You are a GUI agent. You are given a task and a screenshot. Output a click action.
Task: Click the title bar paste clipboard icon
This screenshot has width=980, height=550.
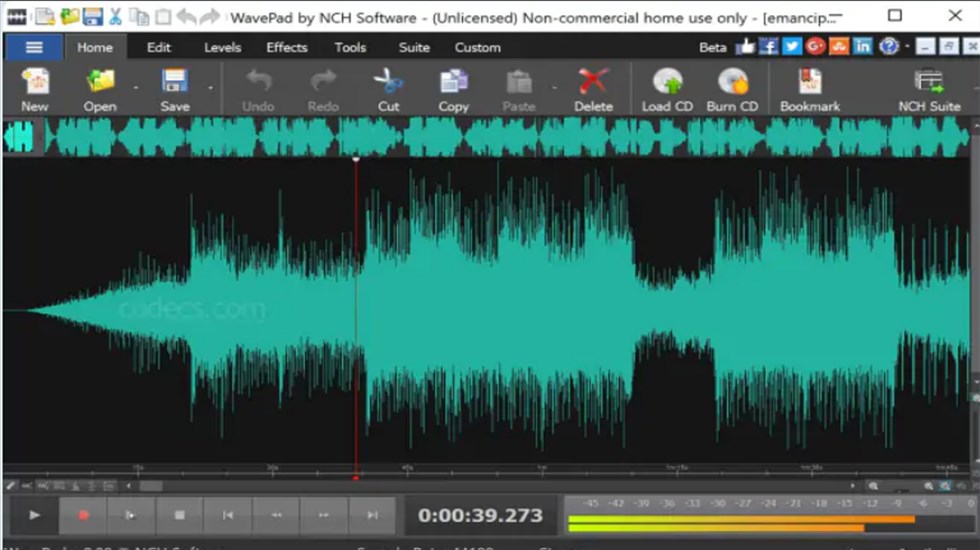163,16
